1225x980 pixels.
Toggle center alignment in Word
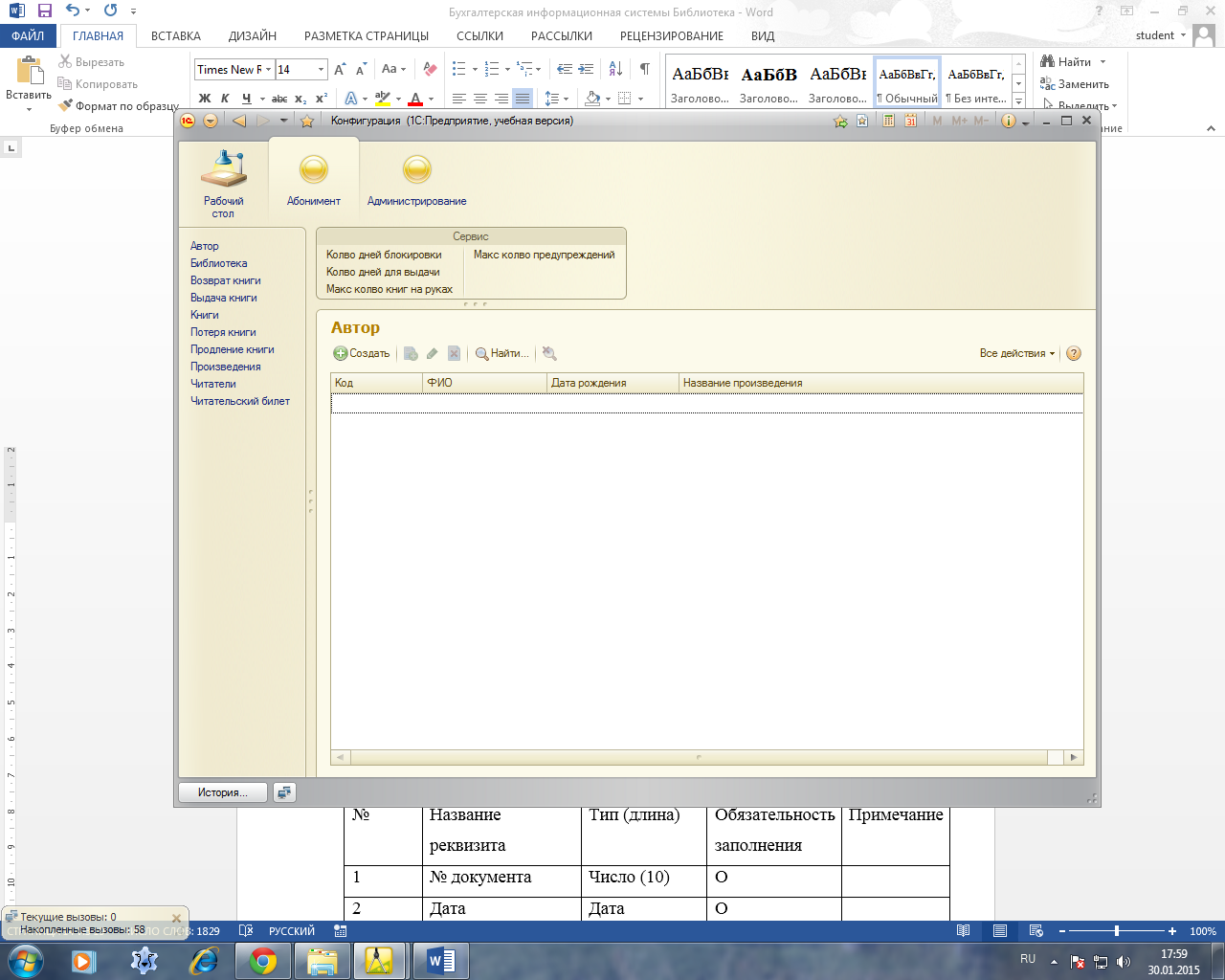pyautogui.click(x=480, y=99)
